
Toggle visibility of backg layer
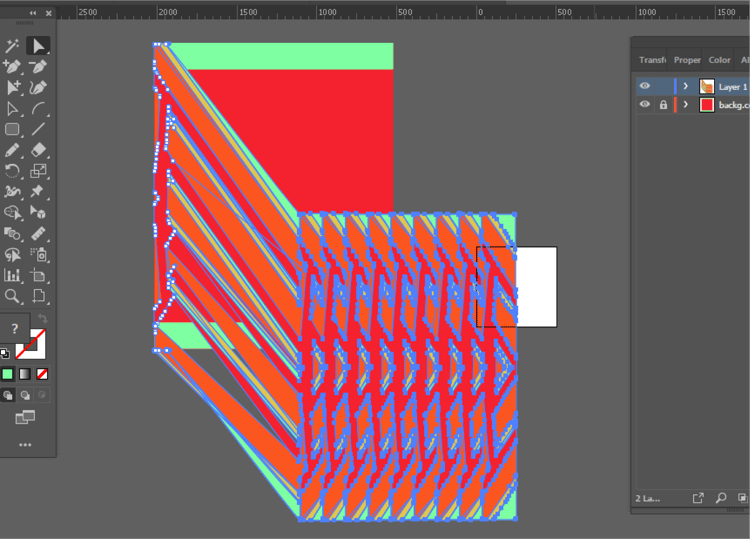(645, 104)
